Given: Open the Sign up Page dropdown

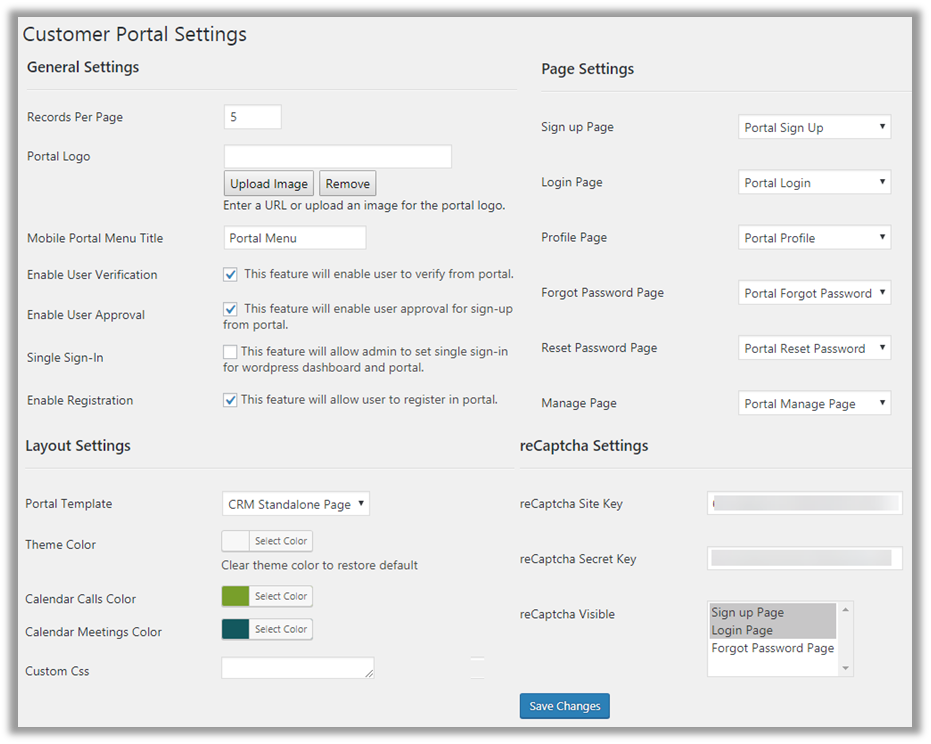Looking at the screenshot, I should pyautogui.click(x=814, y=128).
